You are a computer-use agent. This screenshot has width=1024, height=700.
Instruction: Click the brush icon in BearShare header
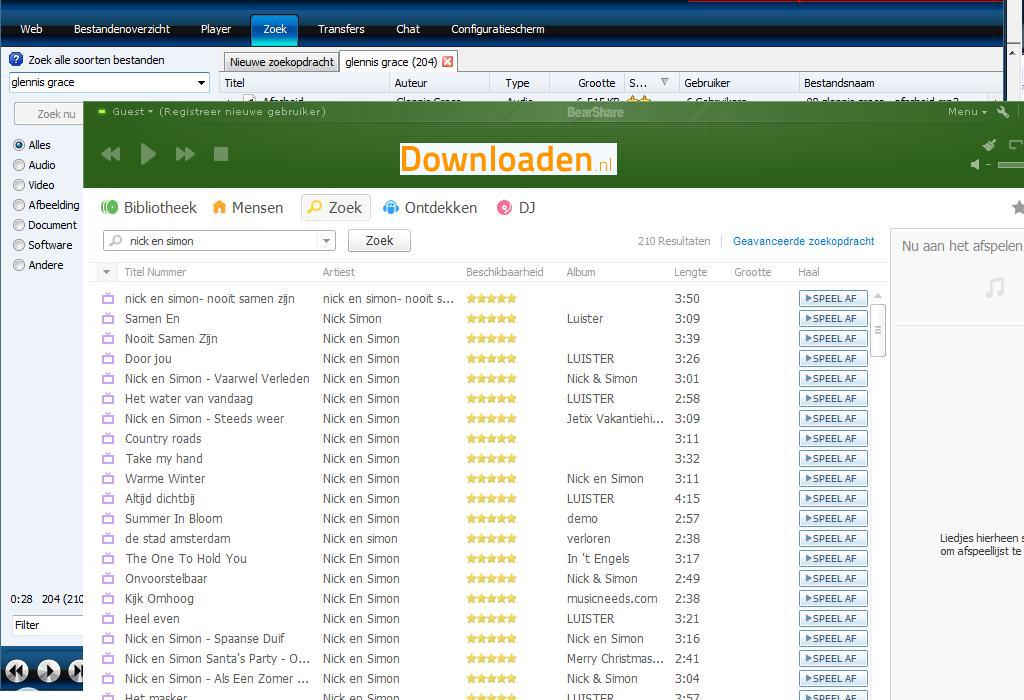point(989,144)
